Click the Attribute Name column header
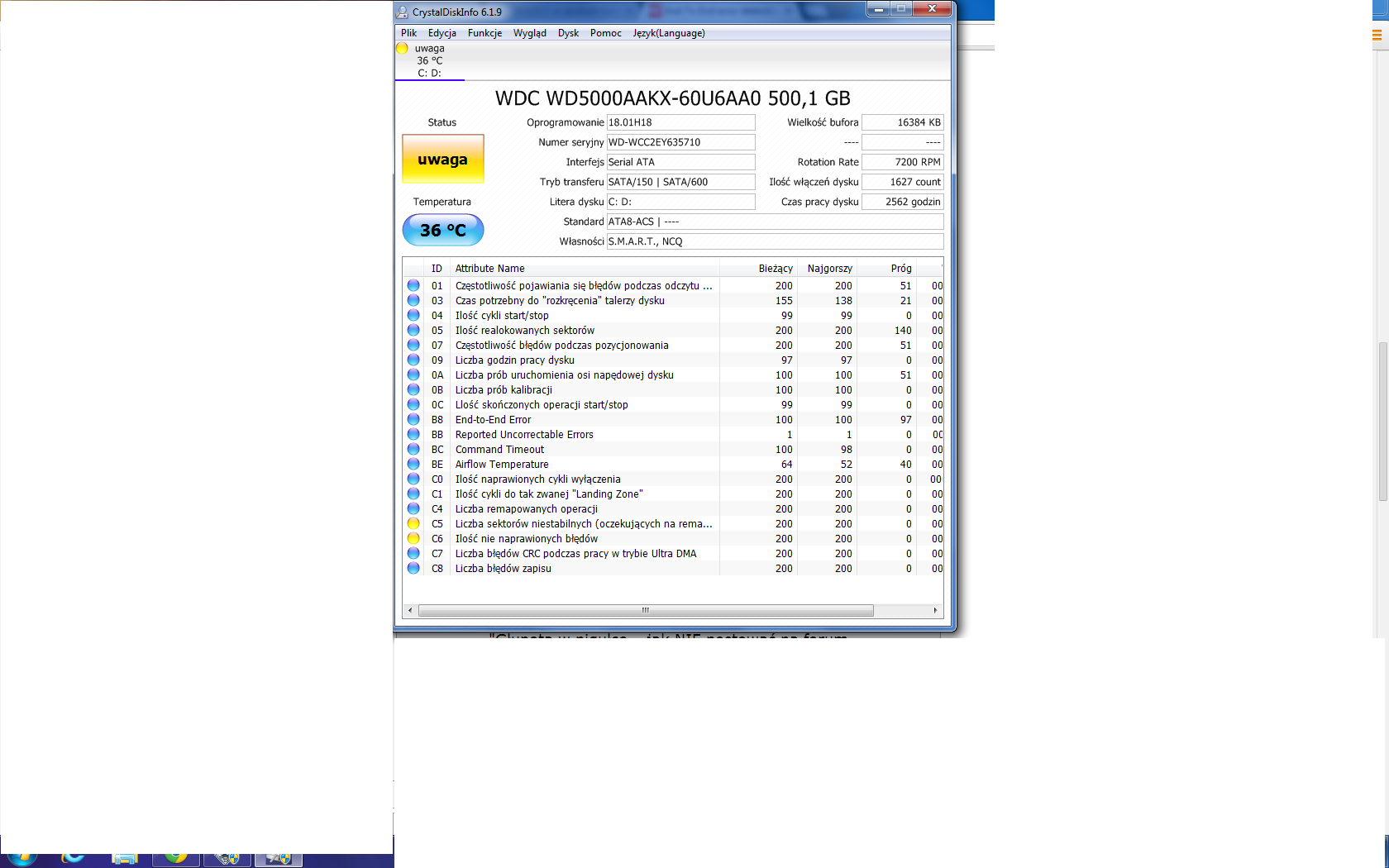 [x=585, y=268]
